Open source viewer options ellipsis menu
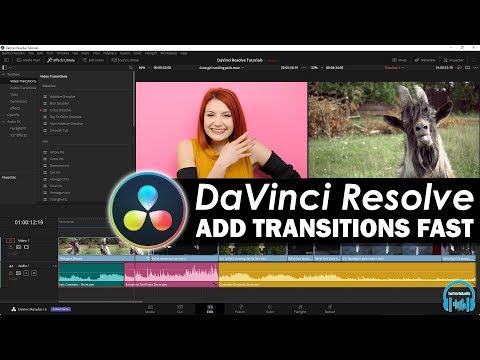The height and width of the screenshot is (360, 480). pos(303,68)
